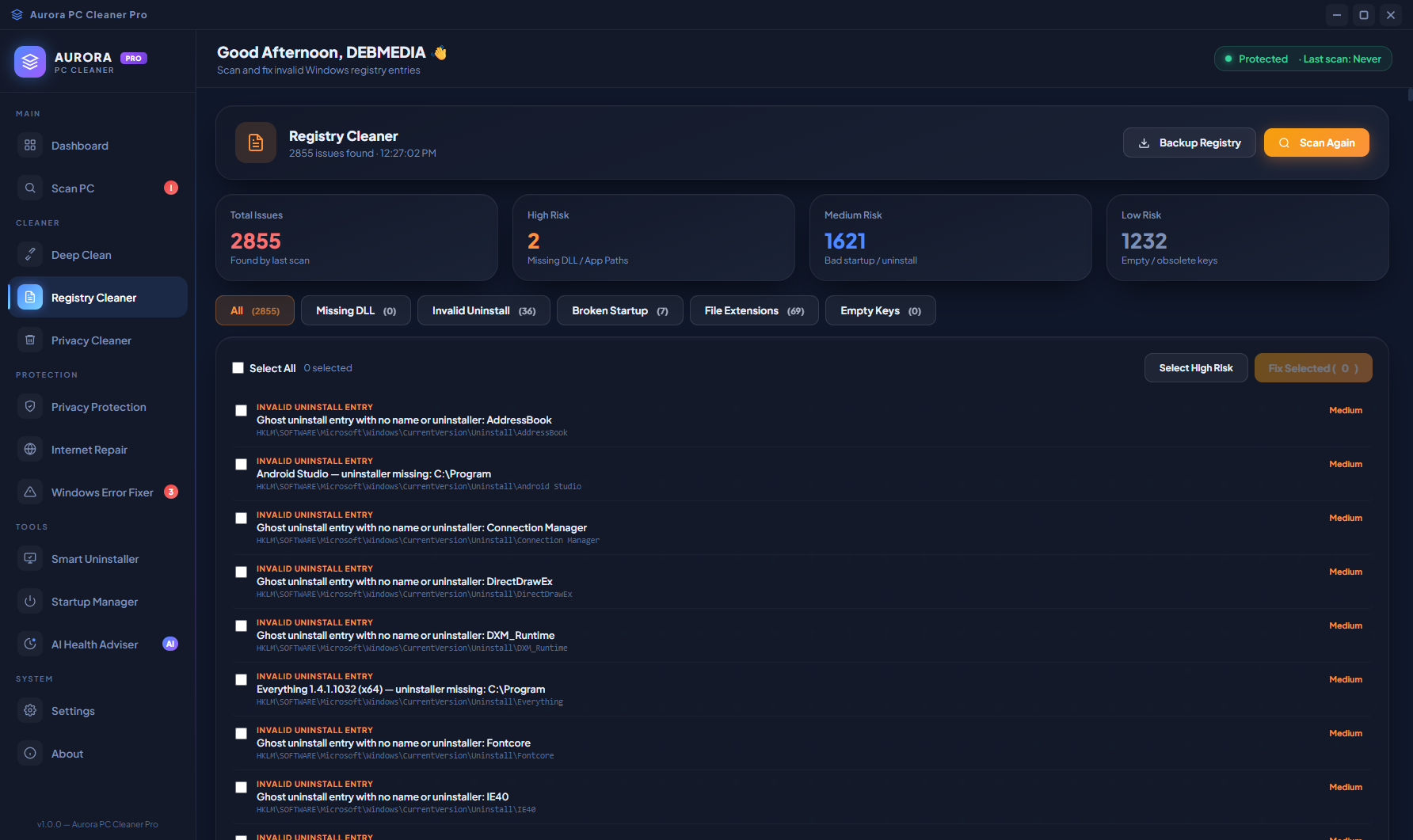Screen dimensions: 1413x840
Task: Click the Settings gear icon
Action: coord(30,711)
